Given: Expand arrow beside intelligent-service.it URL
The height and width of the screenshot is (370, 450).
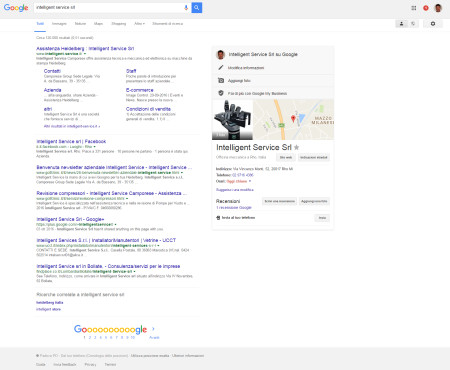Looking at the screenshot, I should pyautogui.click(x=85, y=54).
